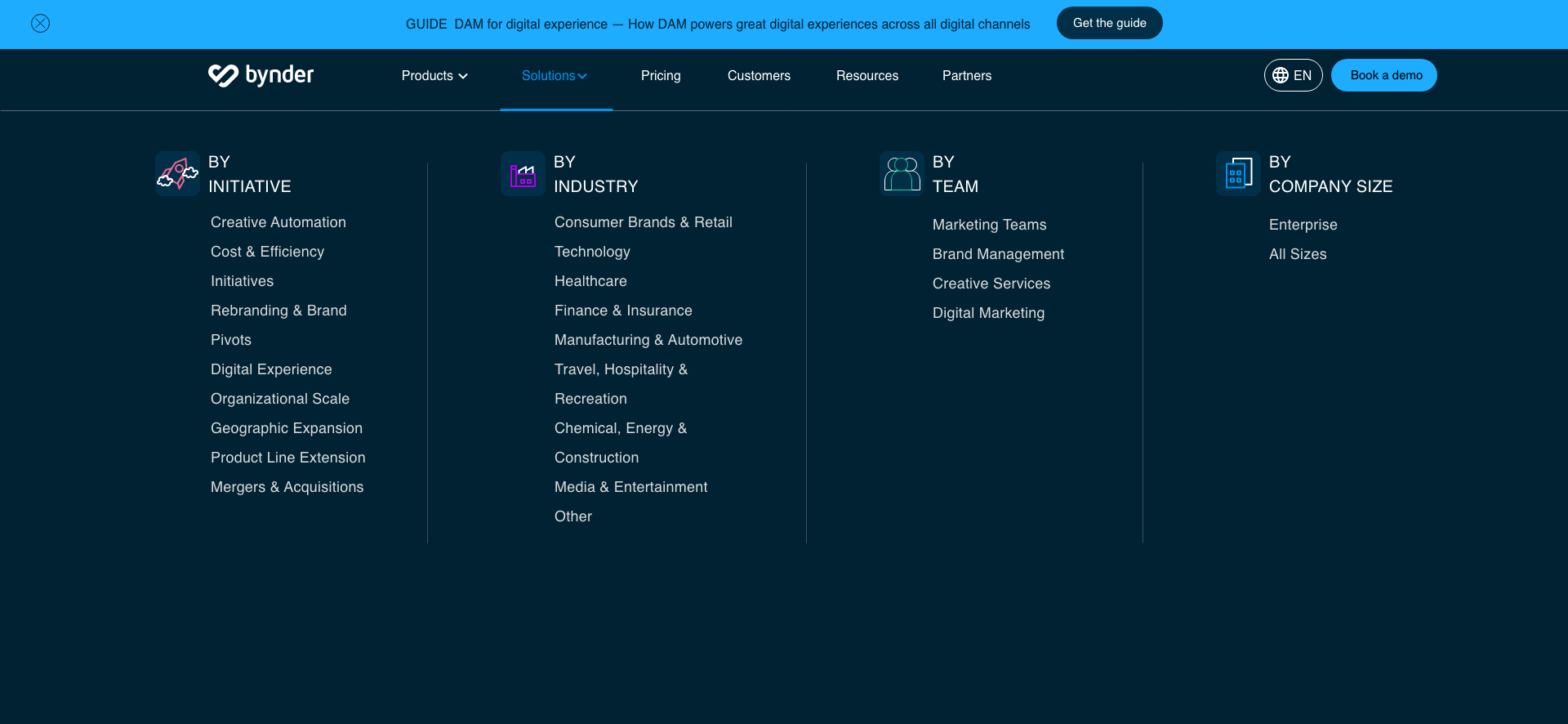Open the EN language selector
The image size is (1568, 724).
(x=1293, y=75)
